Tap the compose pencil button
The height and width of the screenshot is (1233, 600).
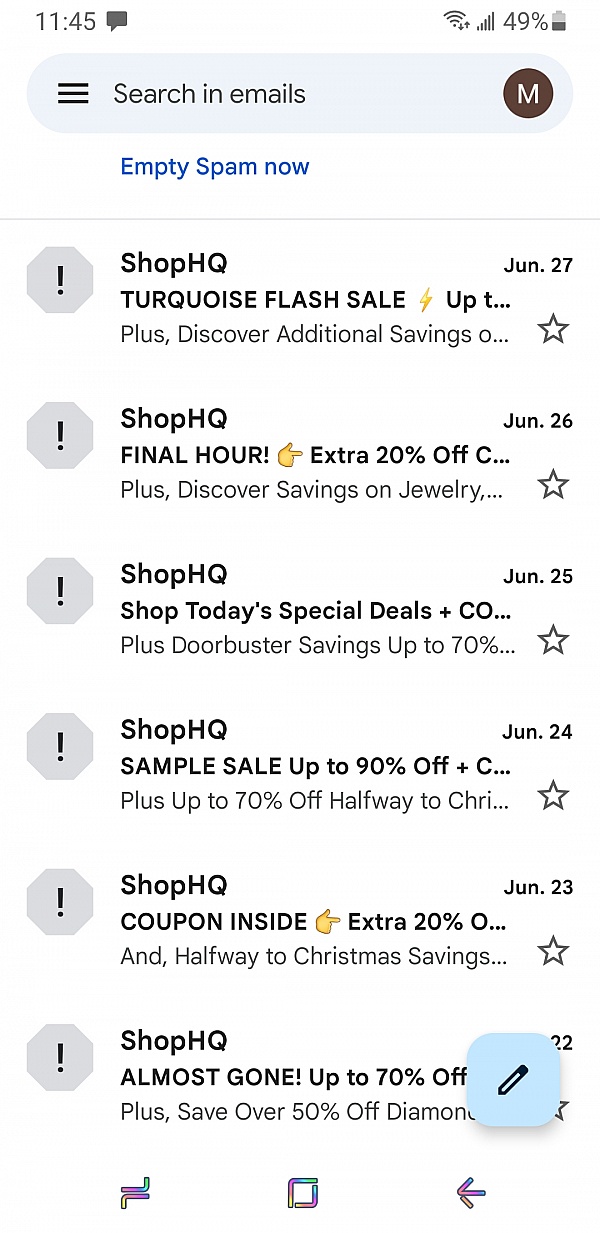(x=513, y=1080)
